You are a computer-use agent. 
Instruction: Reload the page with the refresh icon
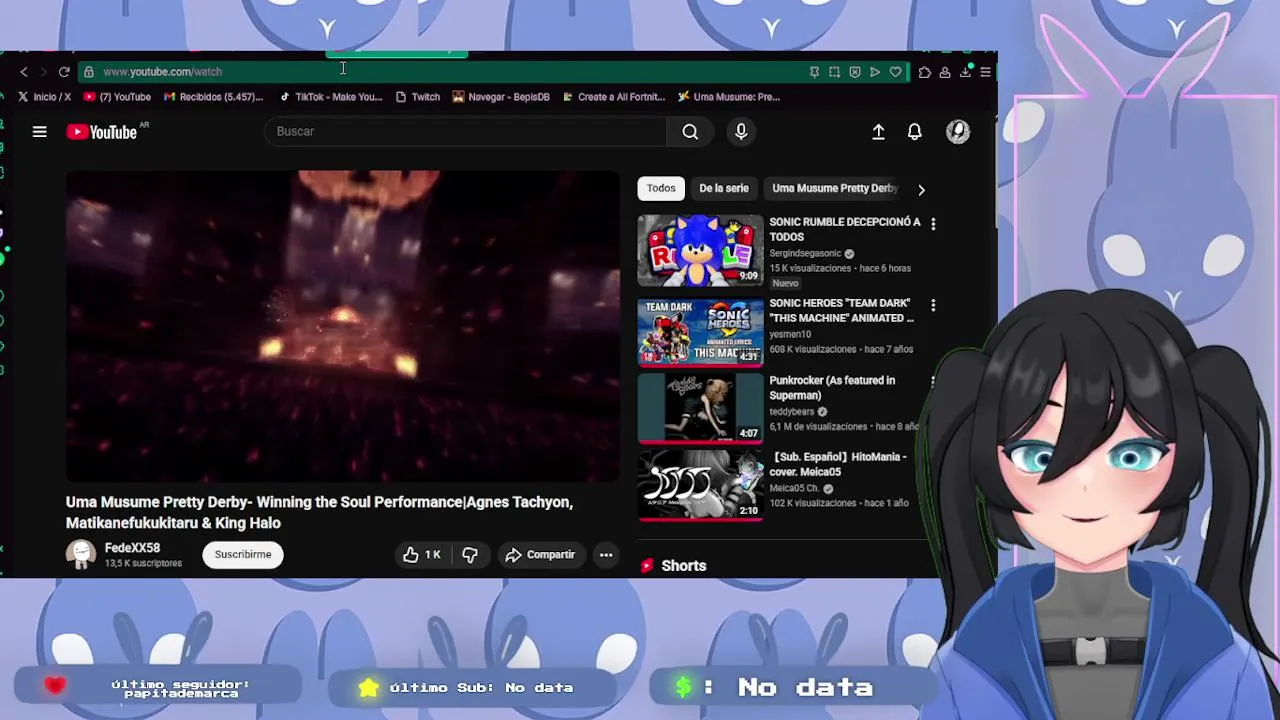point(64,72)
